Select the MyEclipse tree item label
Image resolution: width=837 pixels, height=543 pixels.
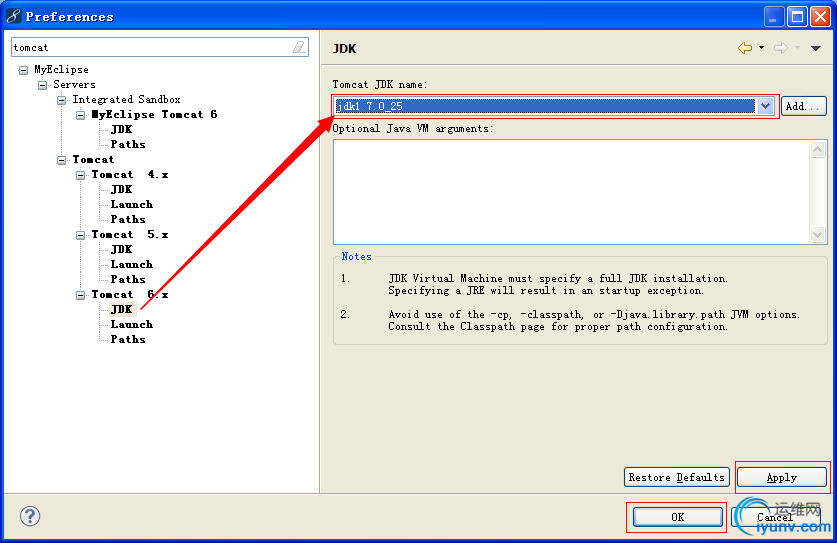(61, 69)
